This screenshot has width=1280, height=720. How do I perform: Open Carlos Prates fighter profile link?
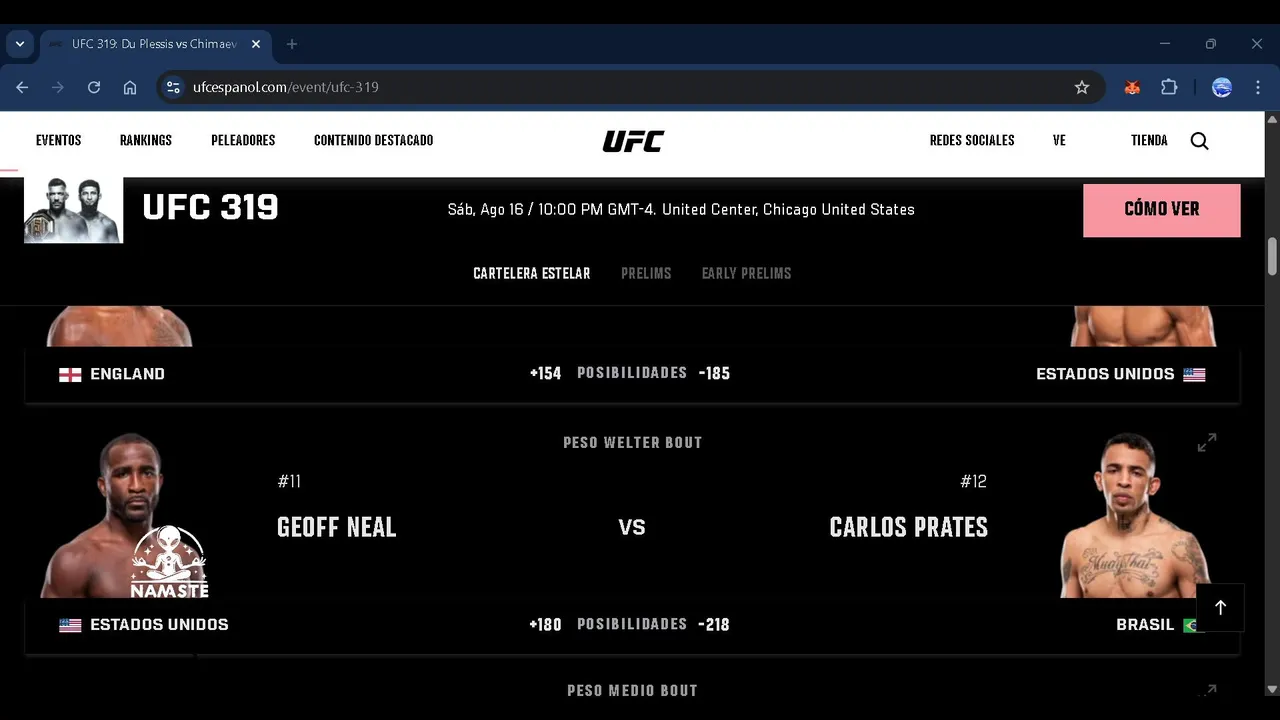point(909,527)
